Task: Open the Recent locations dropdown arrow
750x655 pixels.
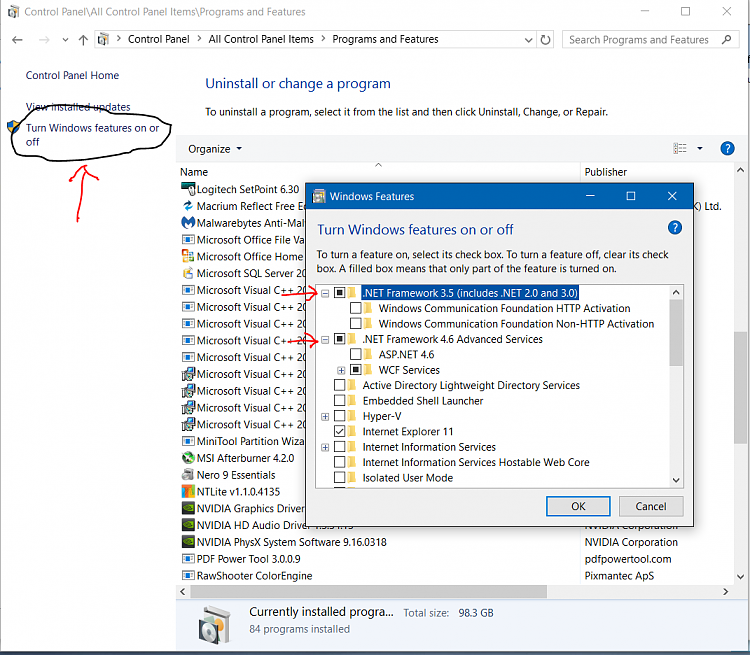Action: [65, 40]
